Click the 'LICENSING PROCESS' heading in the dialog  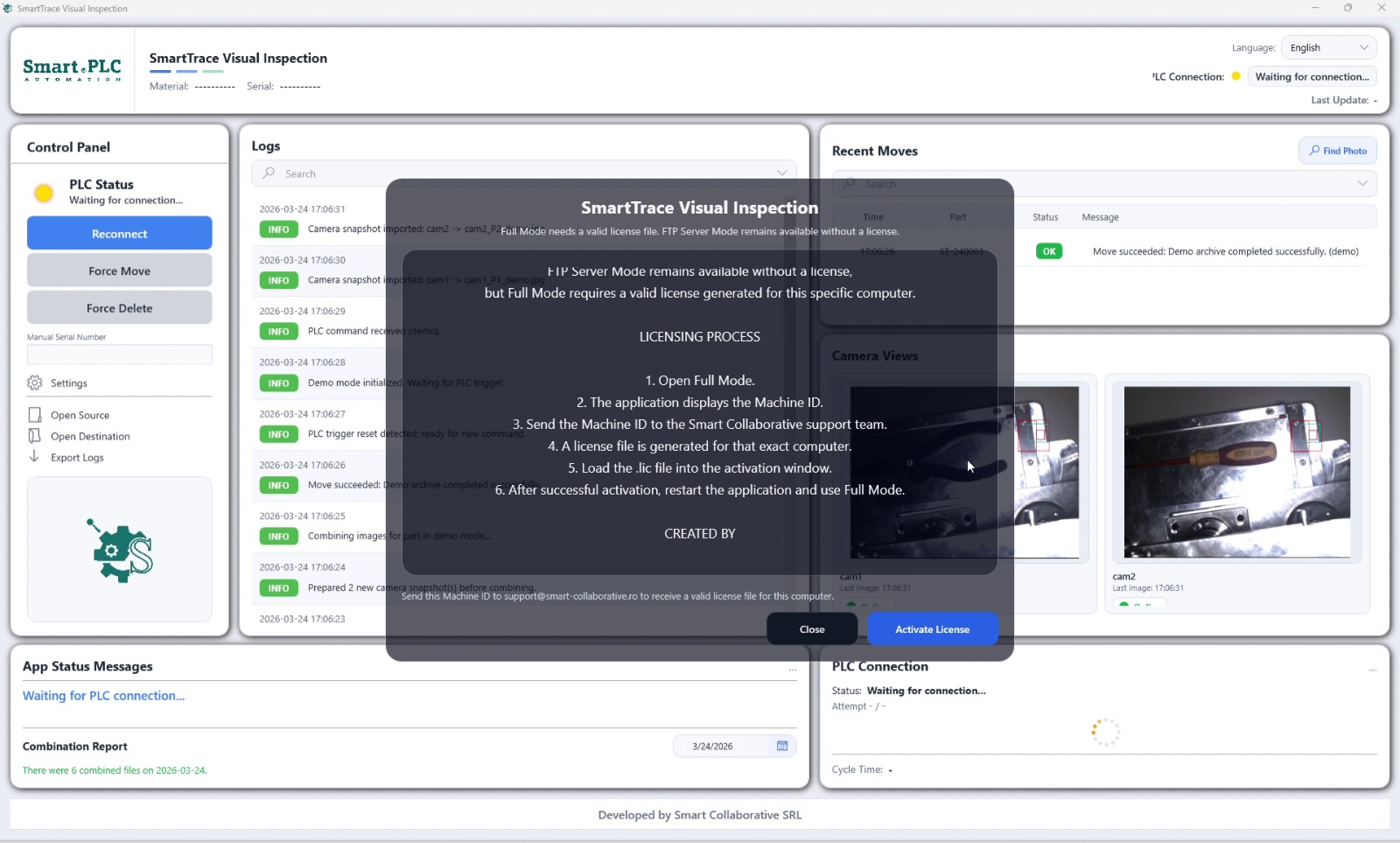click(x=700, y=337)
